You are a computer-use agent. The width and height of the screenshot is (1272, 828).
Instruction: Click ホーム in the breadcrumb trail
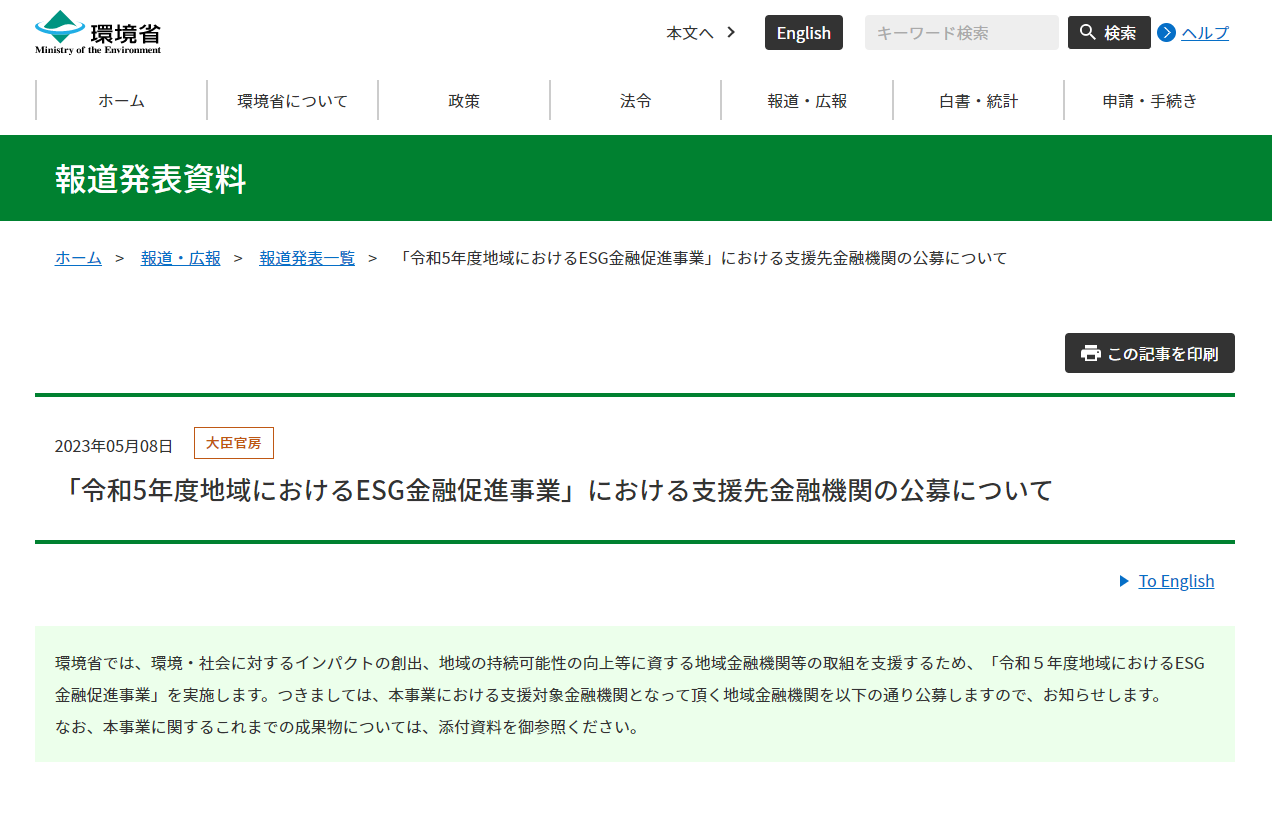(x=78, y=258)
